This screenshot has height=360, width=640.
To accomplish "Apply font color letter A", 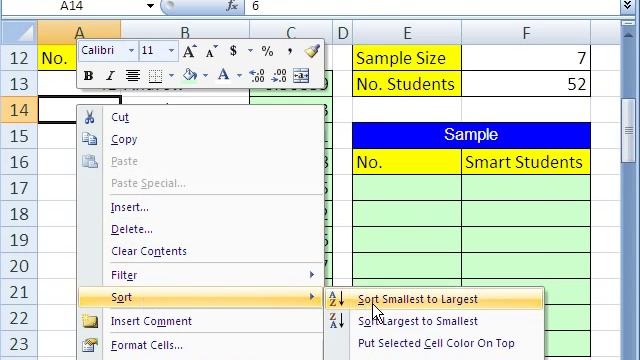I will tap(223, 75).
